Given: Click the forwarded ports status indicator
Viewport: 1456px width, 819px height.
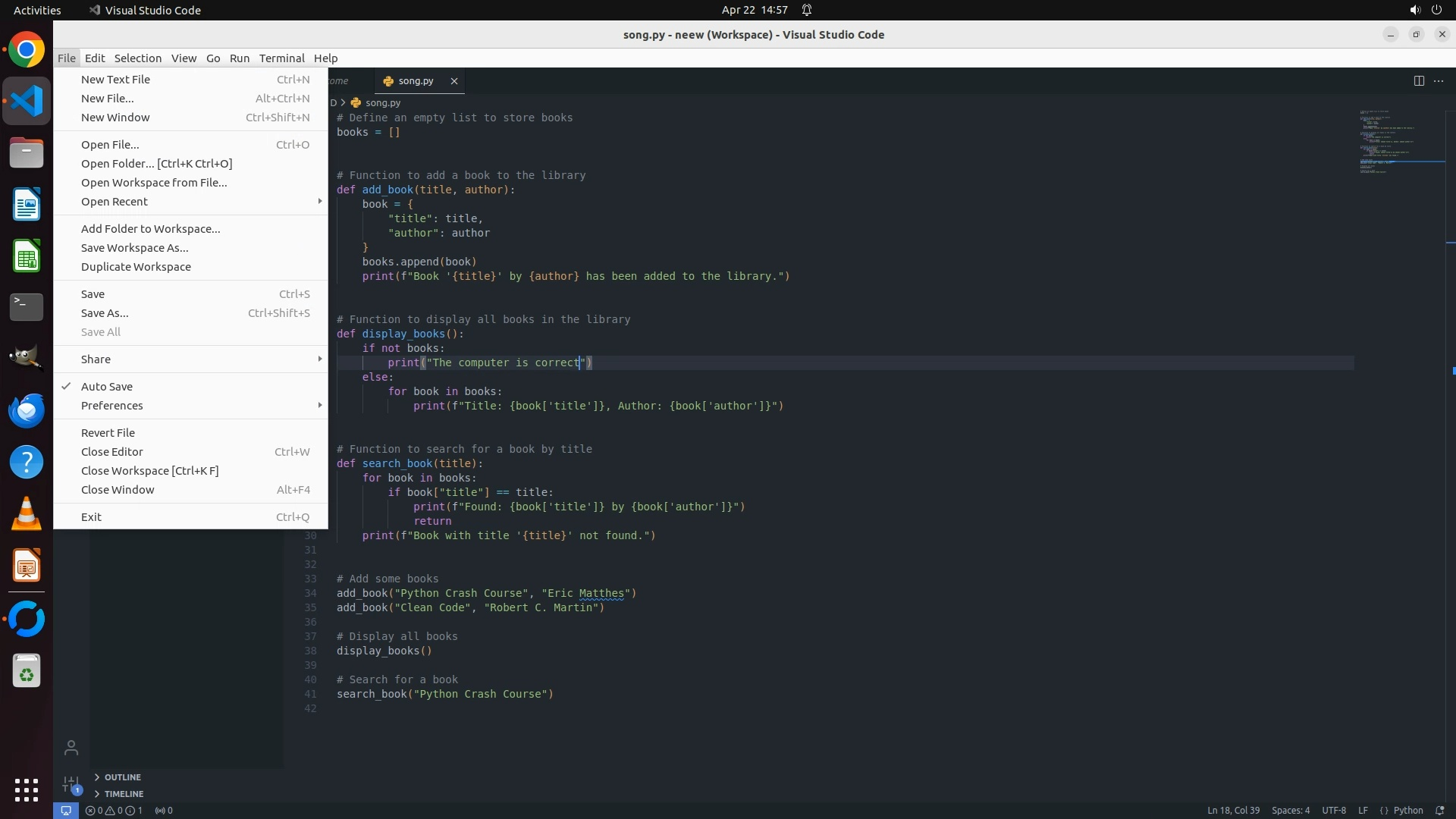Looking at the screenshot, I should pos(164,810).
